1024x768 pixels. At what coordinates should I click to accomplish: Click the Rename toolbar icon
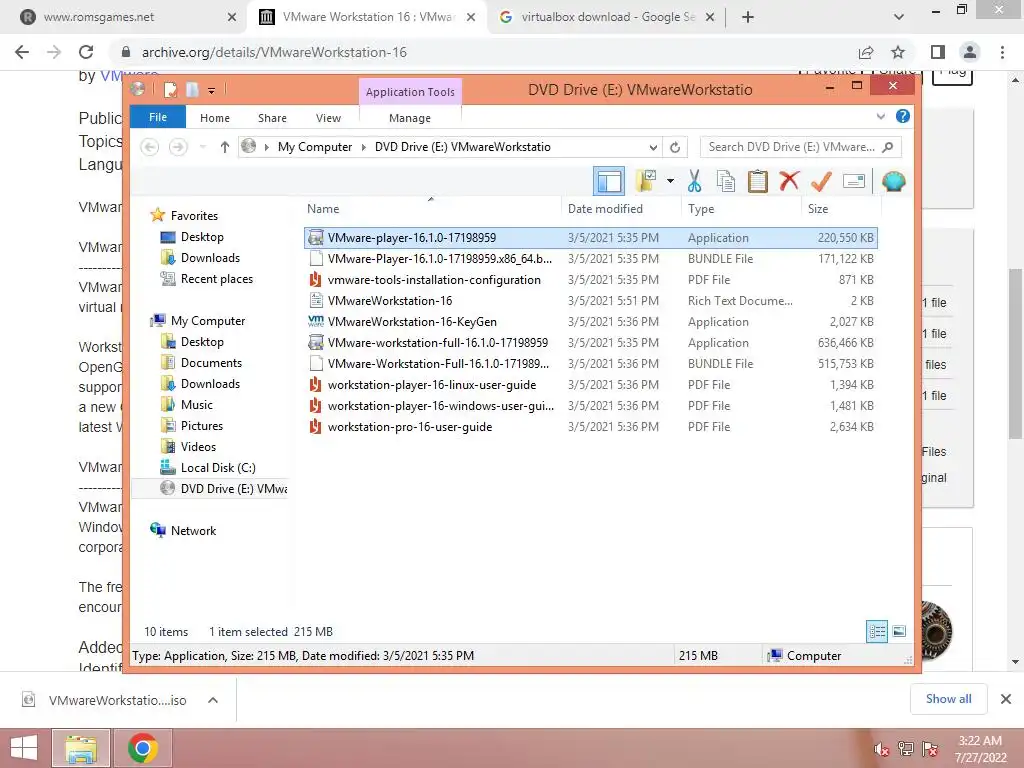click(x=854, y=181)
